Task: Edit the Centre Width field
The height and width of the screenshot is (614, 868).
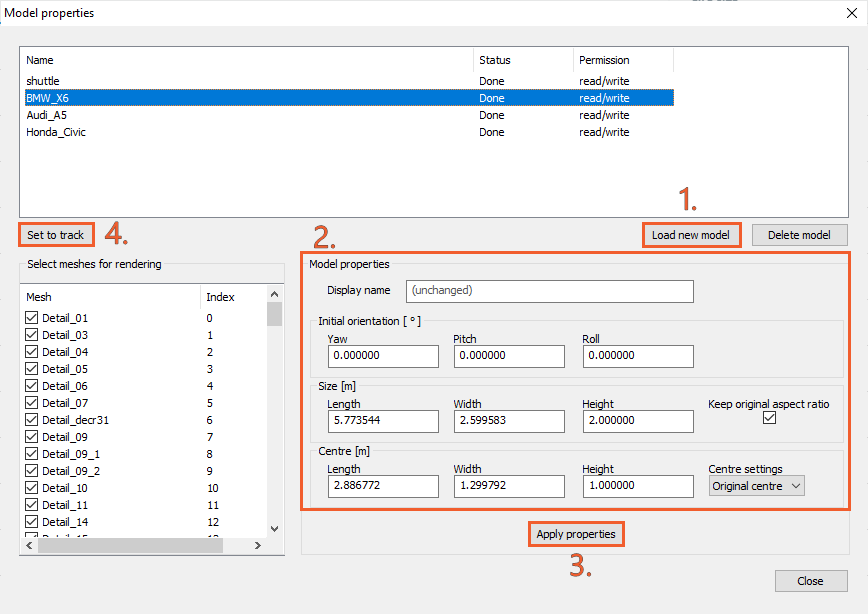Action: point(509,486)
